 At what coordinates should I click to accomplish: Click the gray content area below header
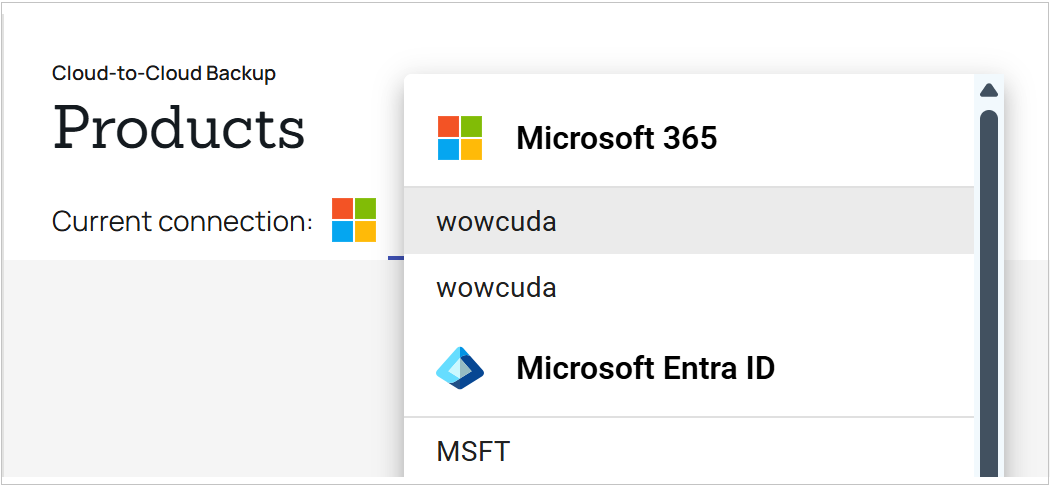(201, 369)
